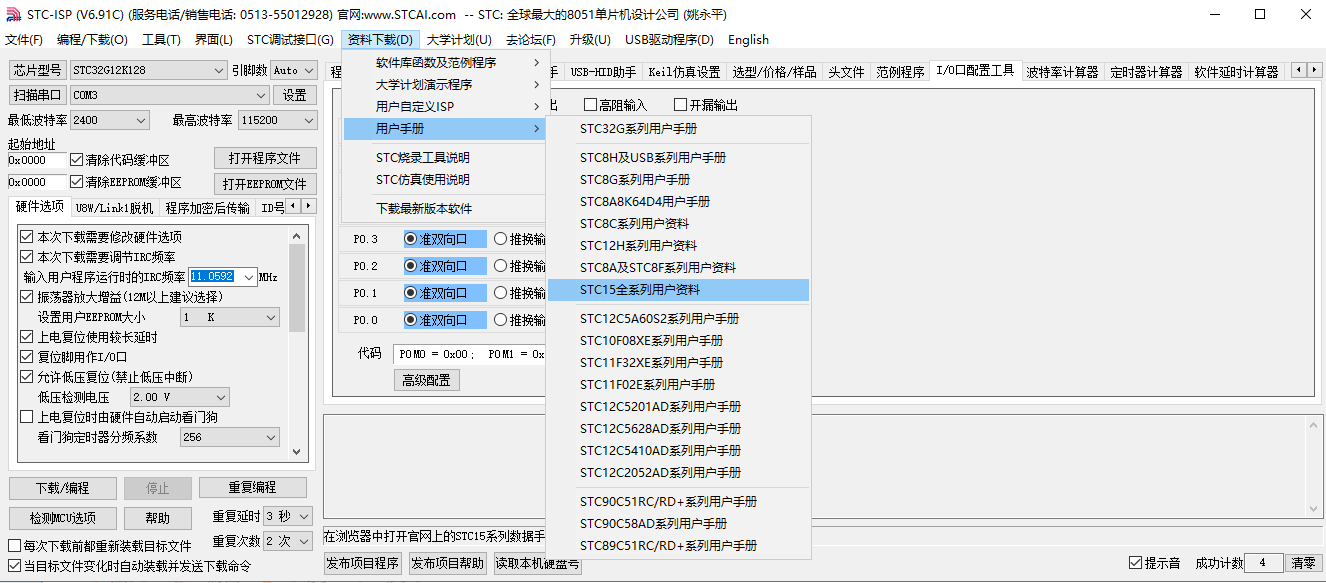Open the English menu item
Screen dimensions: 1326x583
click(748, 40)
